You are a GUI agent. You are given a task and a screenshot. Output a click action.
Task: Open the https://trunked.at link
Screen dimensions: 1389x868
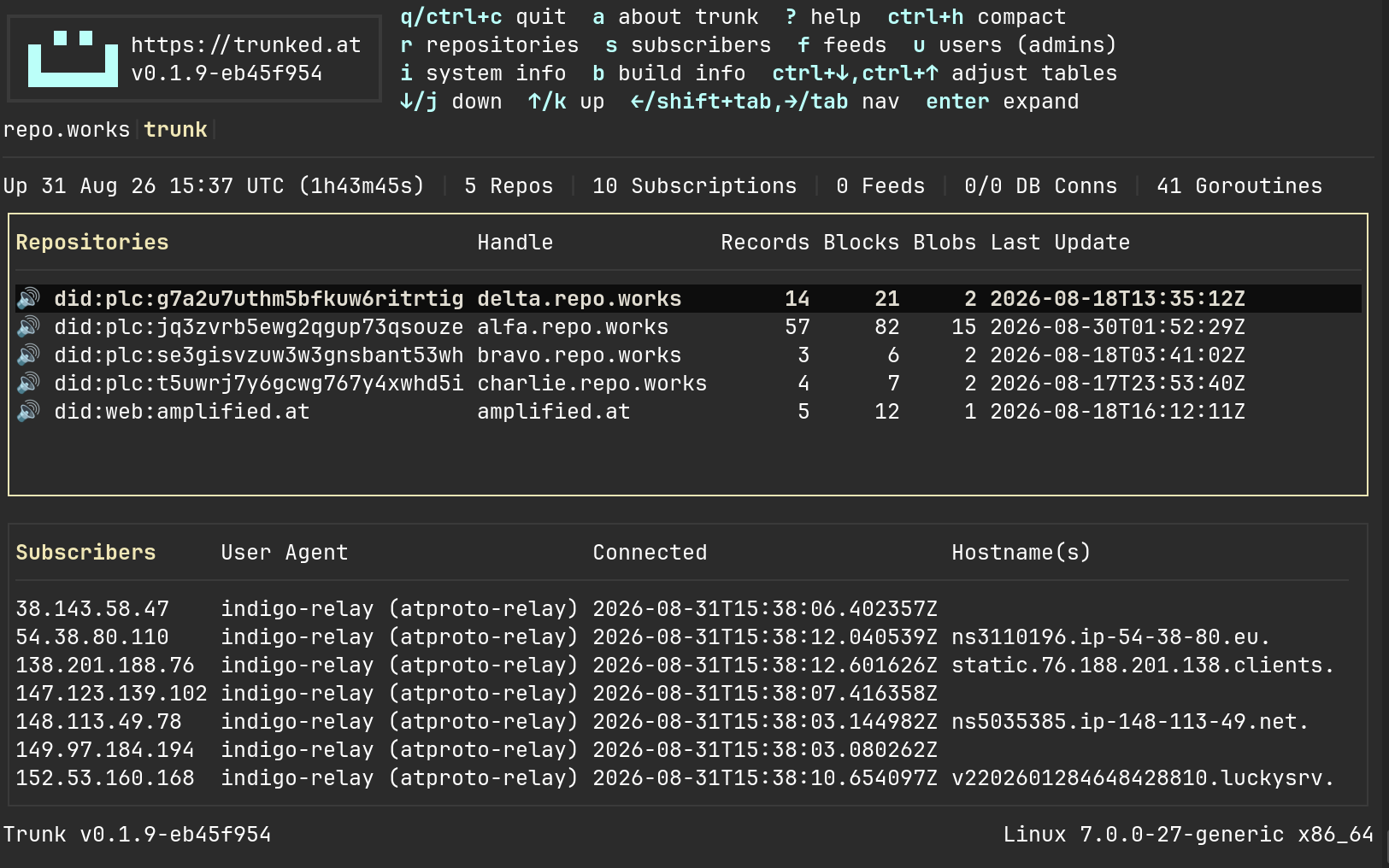[246, 44]
